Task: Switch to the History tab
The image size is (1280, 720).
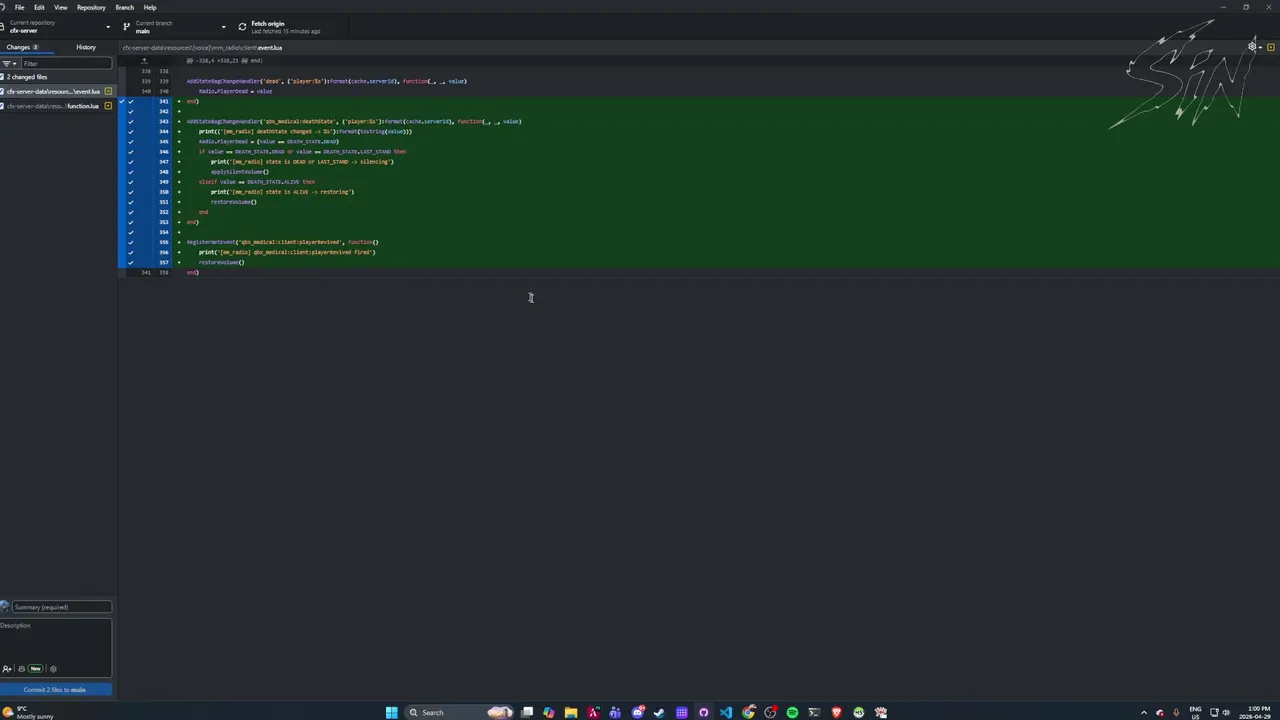Action: (x=86, y=47)
